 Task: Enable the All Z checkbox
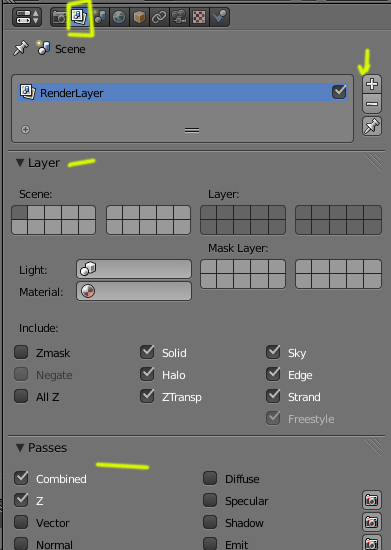click(21, 396)
